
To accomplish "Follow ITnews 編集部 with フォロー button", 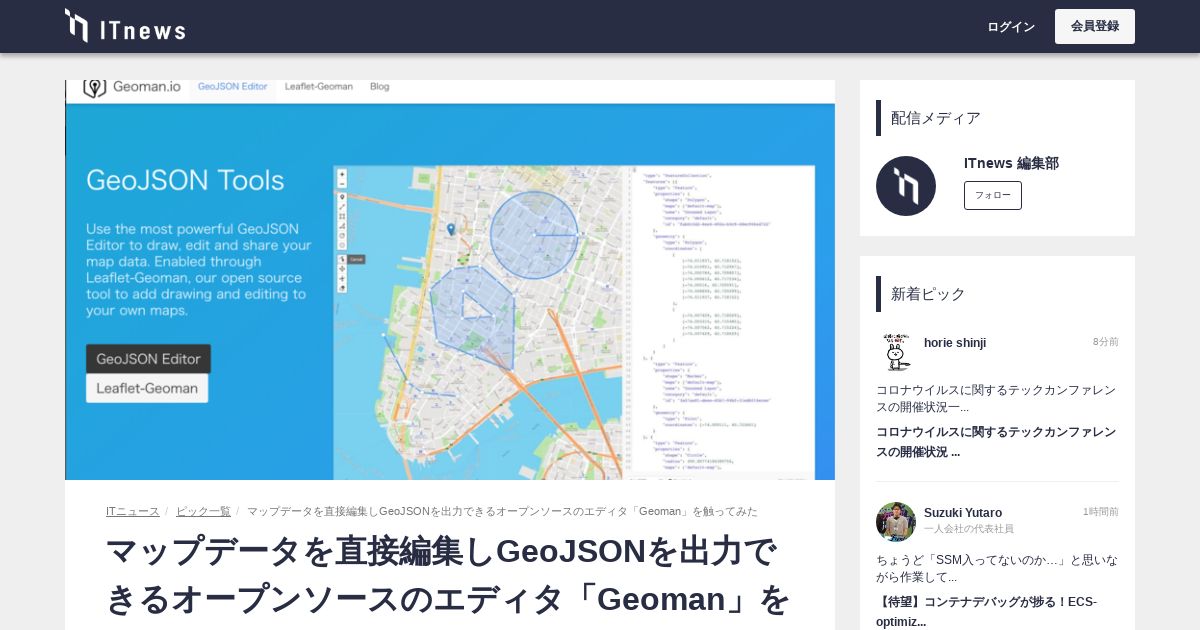I will tap(993, 195).
